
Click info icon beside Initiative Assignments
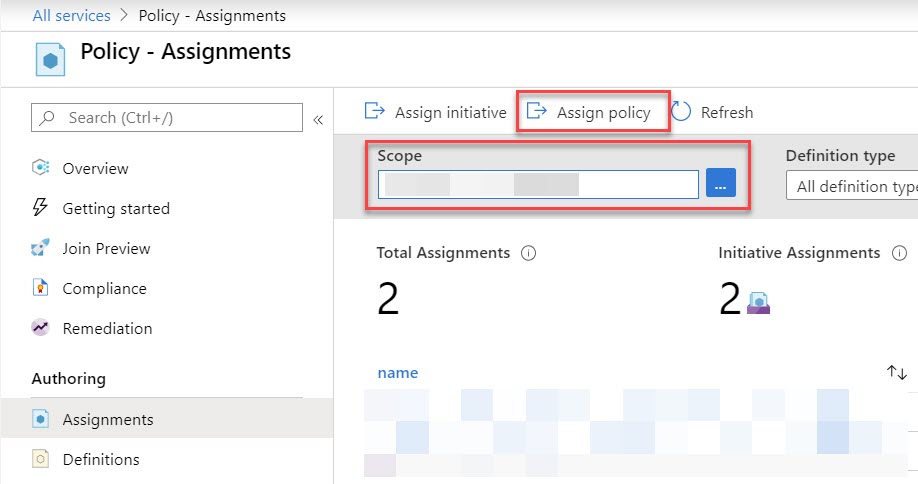click(899, 253)
